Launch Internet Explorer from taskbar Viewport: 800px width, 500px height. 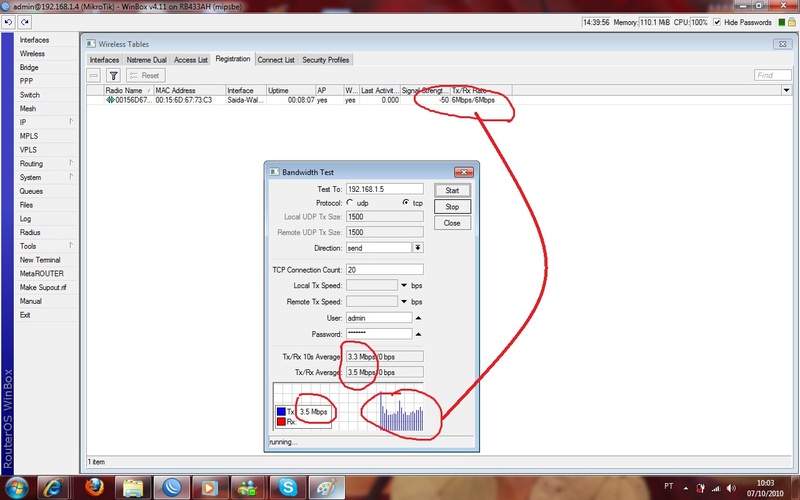click(54, 488)
